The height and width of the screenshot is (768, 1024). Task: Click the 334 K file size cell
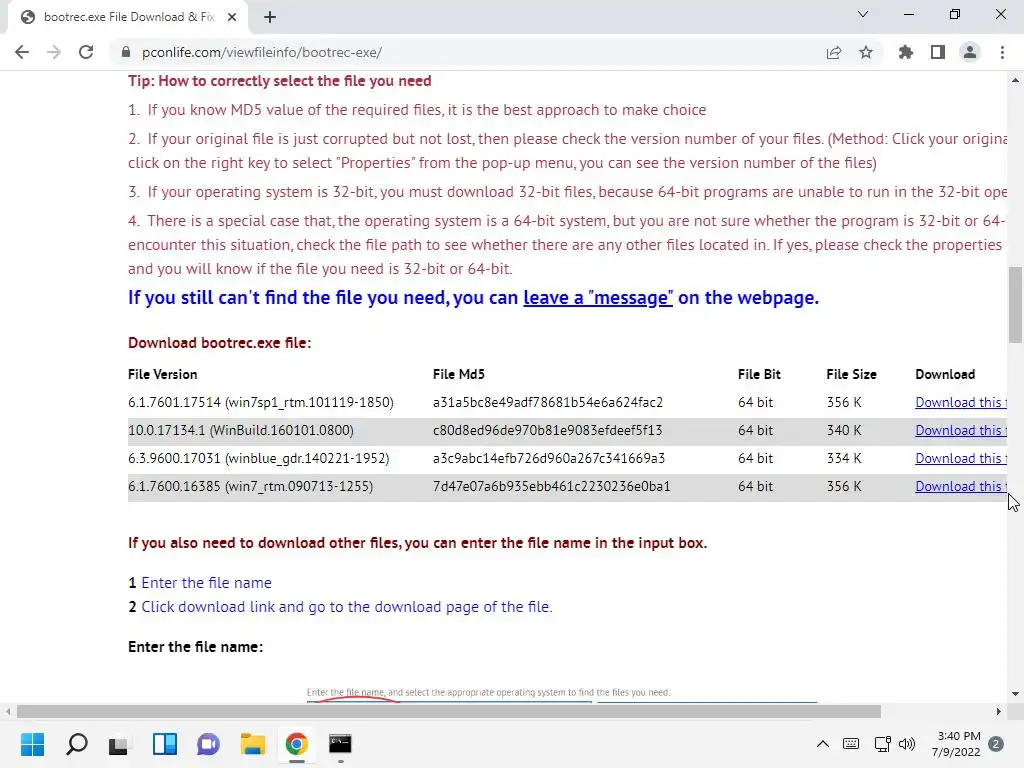(x=844, y=458)
